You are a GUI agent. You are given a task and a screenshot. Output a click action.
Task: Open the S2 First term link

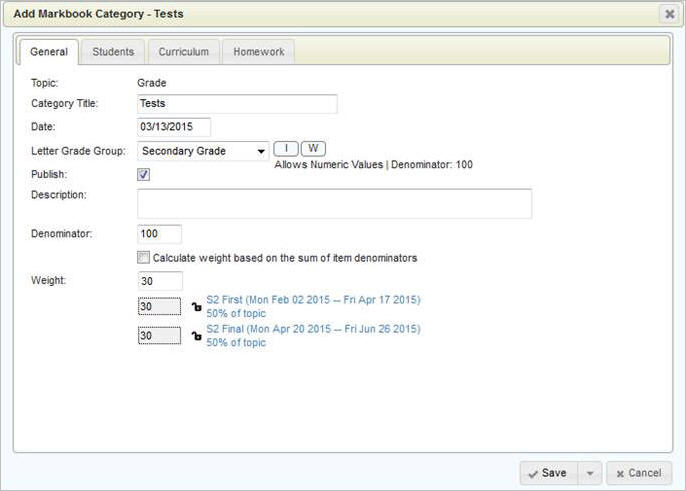coord(313,300)
